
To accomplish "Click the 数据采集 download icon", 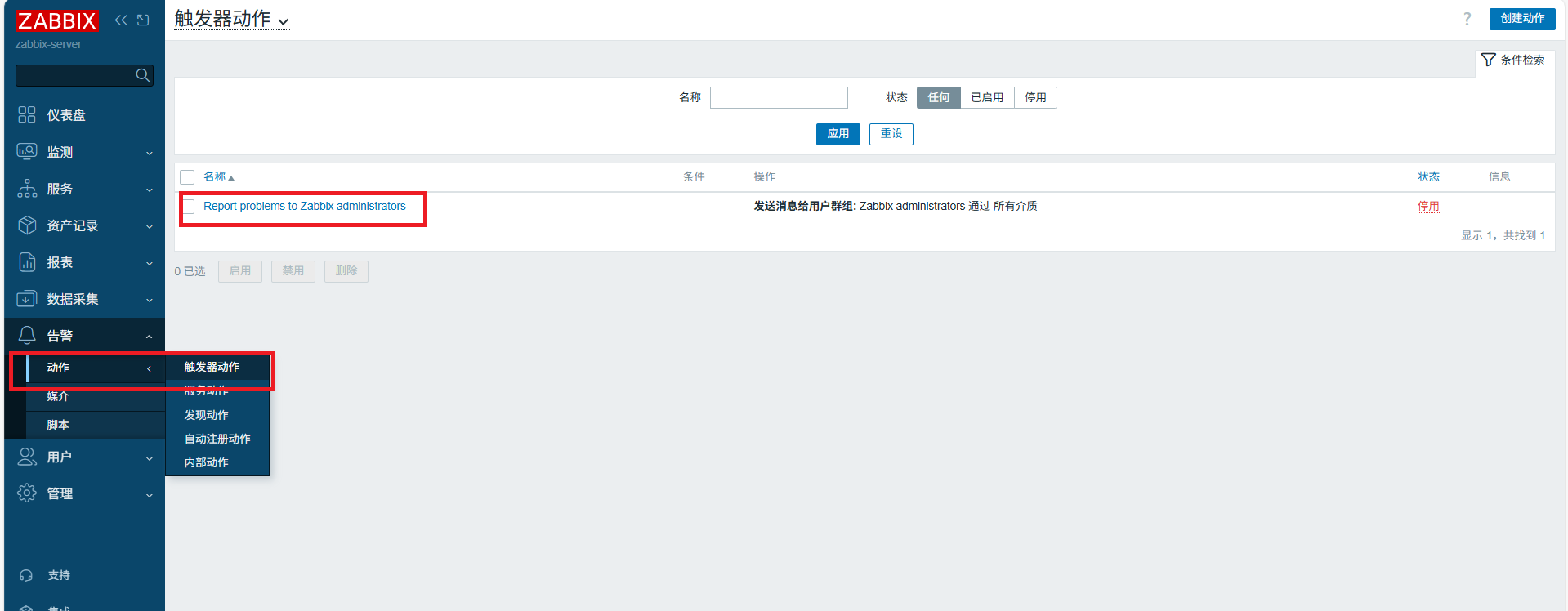I will tap(27, 299).
